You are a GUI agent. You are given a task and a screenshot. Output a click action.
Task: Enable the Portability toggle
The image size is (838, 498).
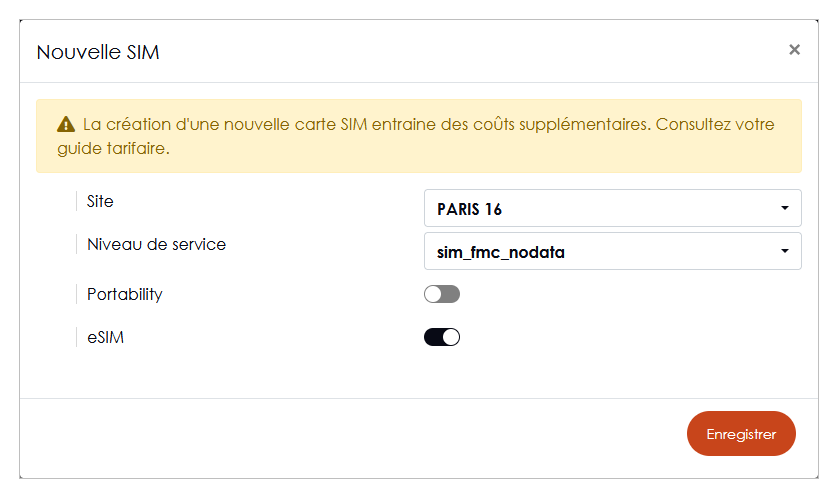pos(442,294)
